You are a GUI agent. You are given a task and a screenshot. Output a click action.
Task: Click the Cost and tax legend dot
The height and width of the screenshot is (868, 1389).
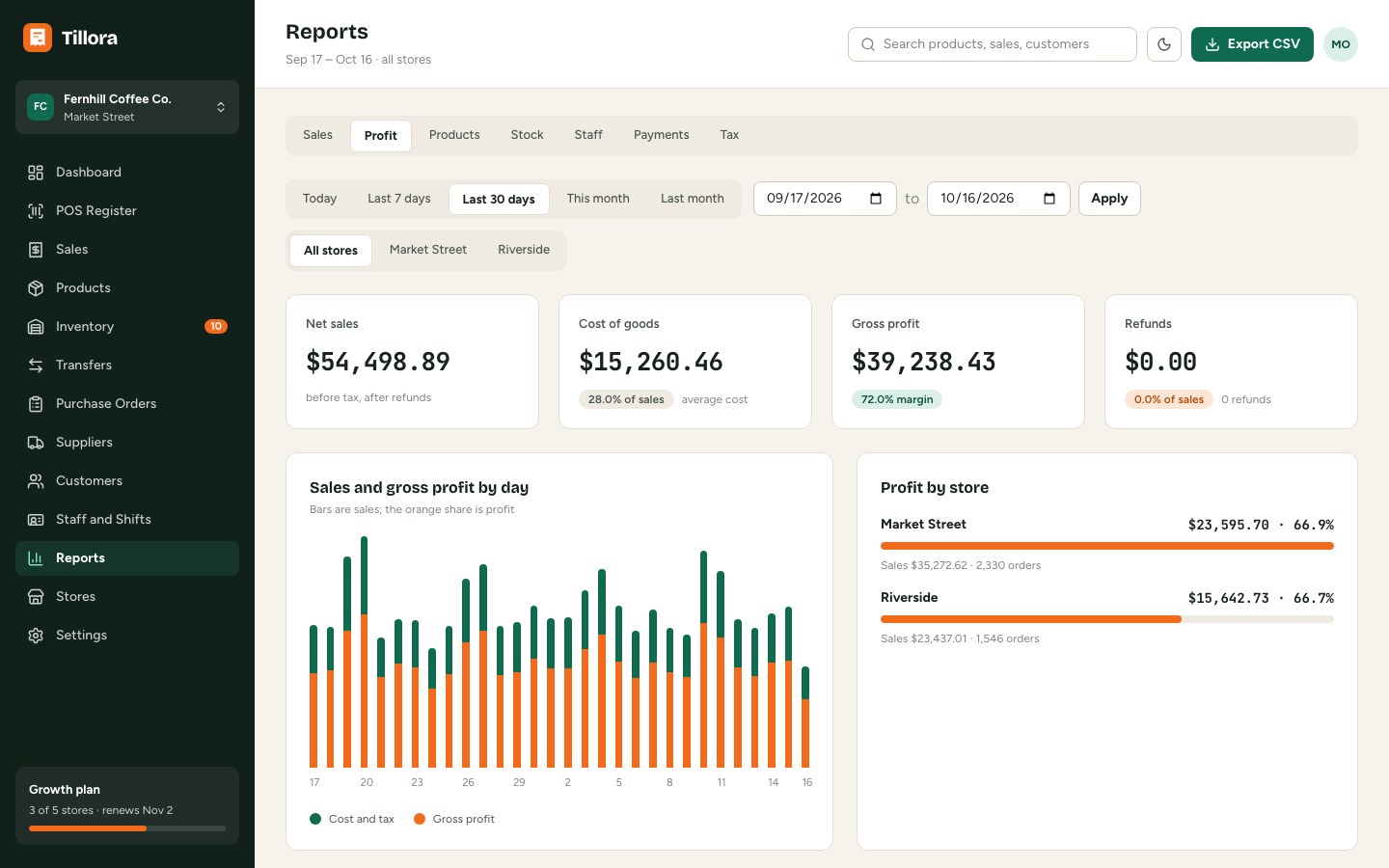[315, 819]
